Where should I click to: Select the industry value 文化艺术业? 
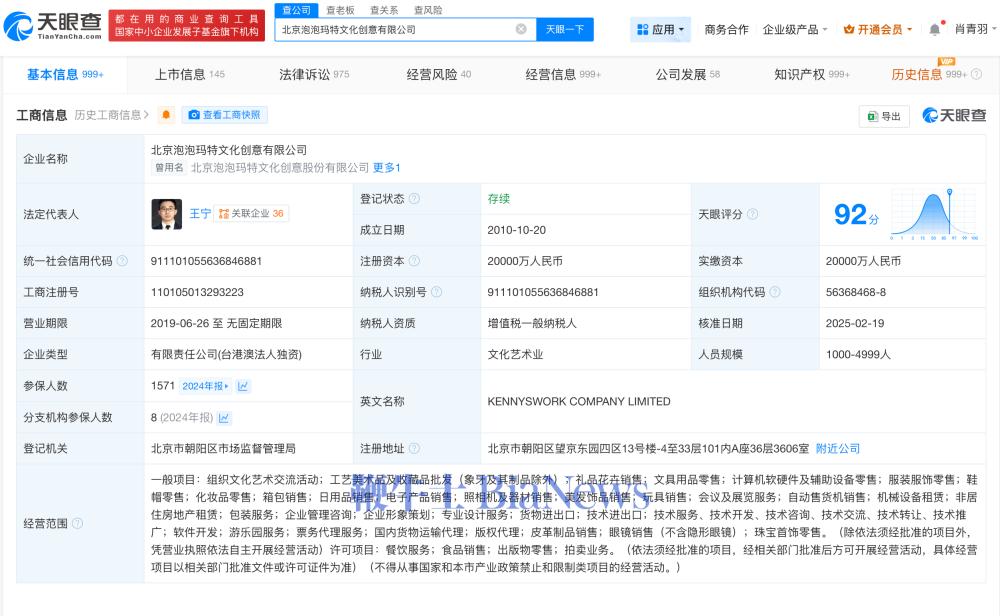[515, 355]
